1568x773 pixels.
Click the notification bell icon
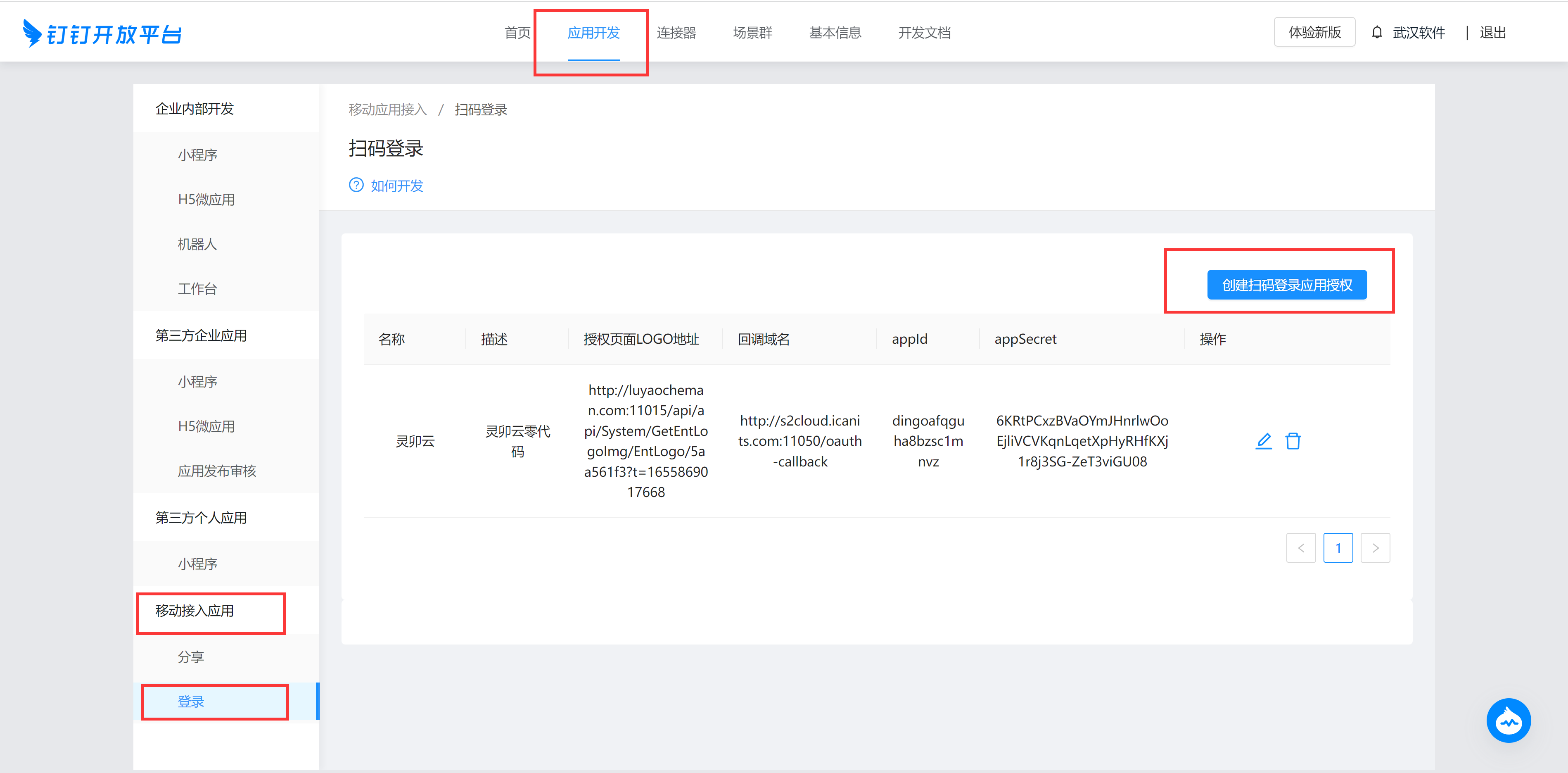pyautogui.click(x=1377, y=32)
